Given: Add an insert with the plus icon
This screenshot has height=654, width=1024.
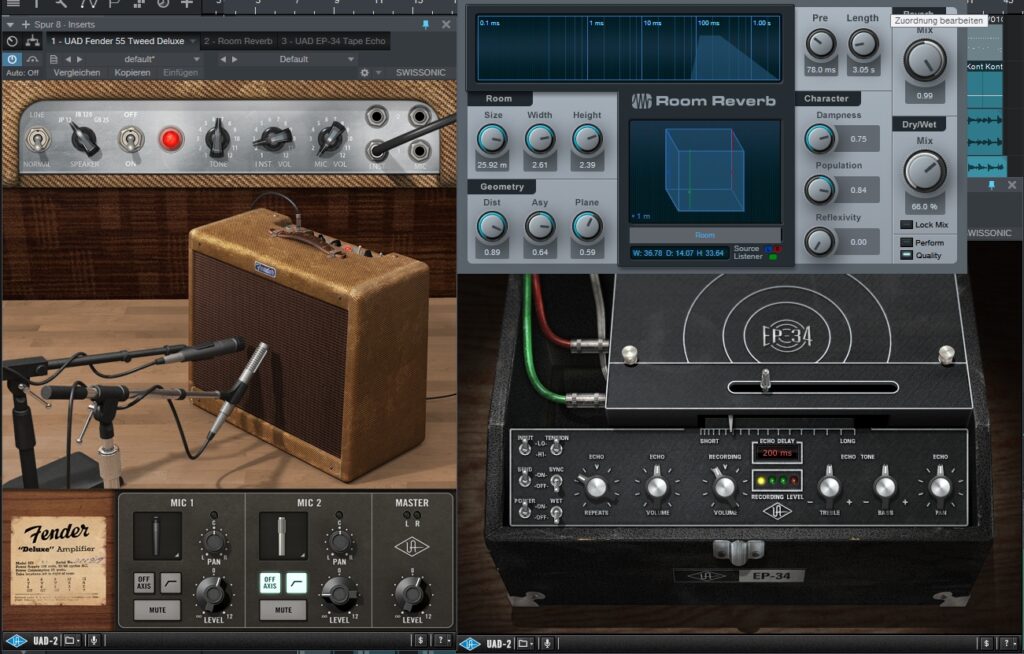Looking at the screenshot, I should [x=26, y=24].
